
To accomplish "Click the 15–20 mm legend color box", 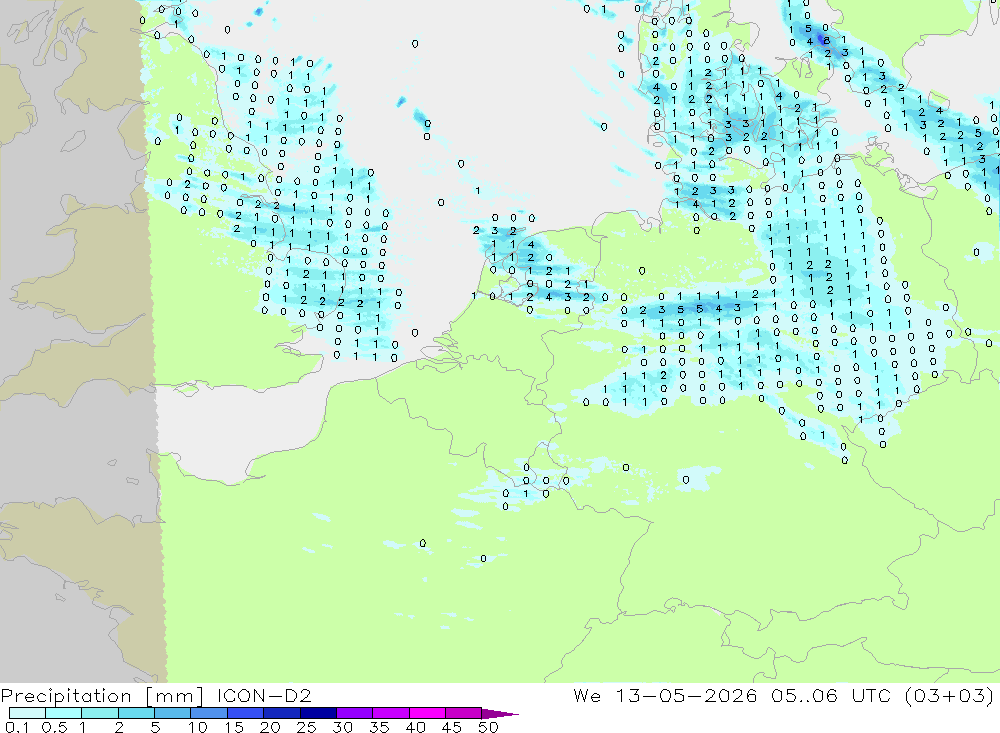I will (x=245, y=713).
